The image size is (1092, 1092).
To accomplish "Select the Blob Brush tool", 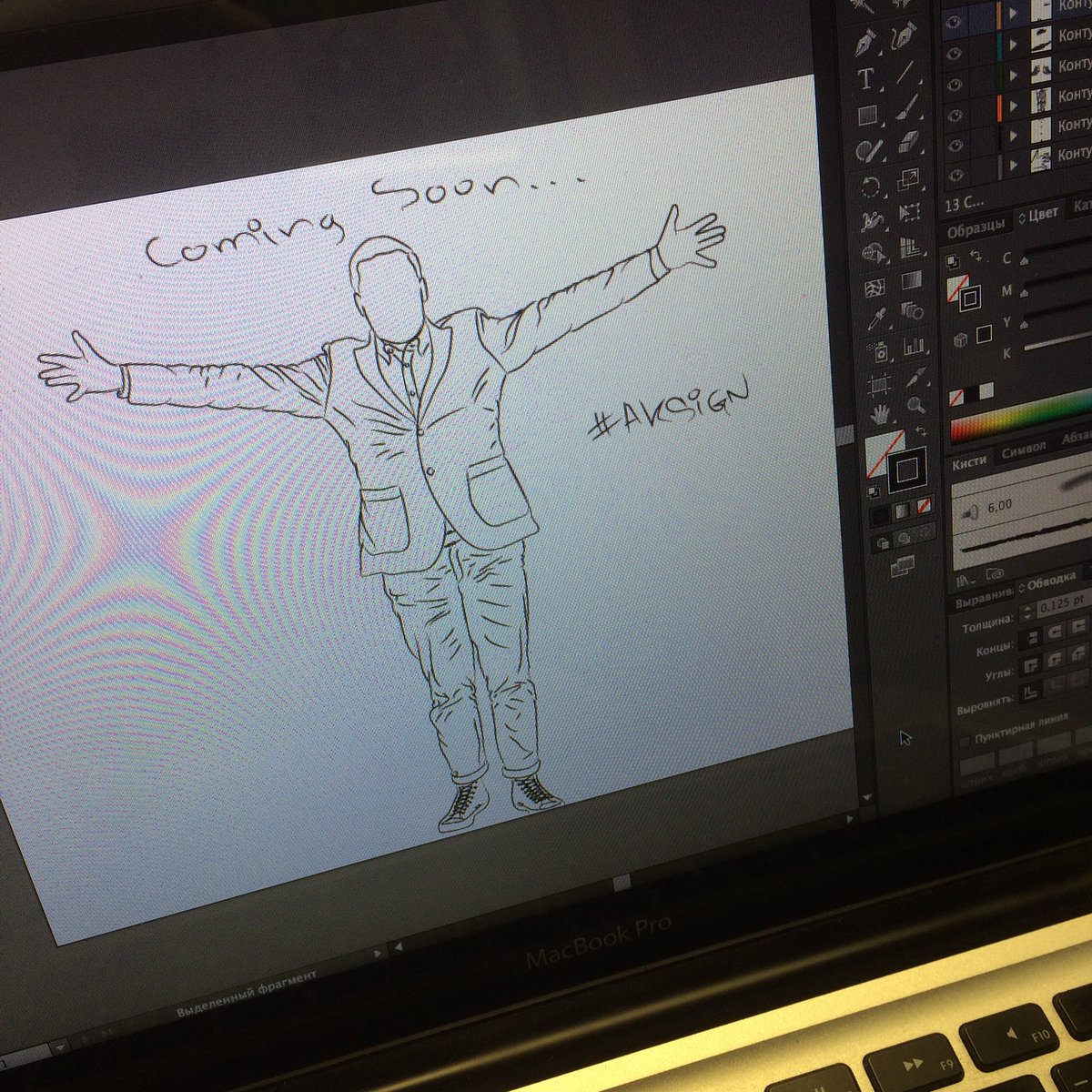I will 869,150.
